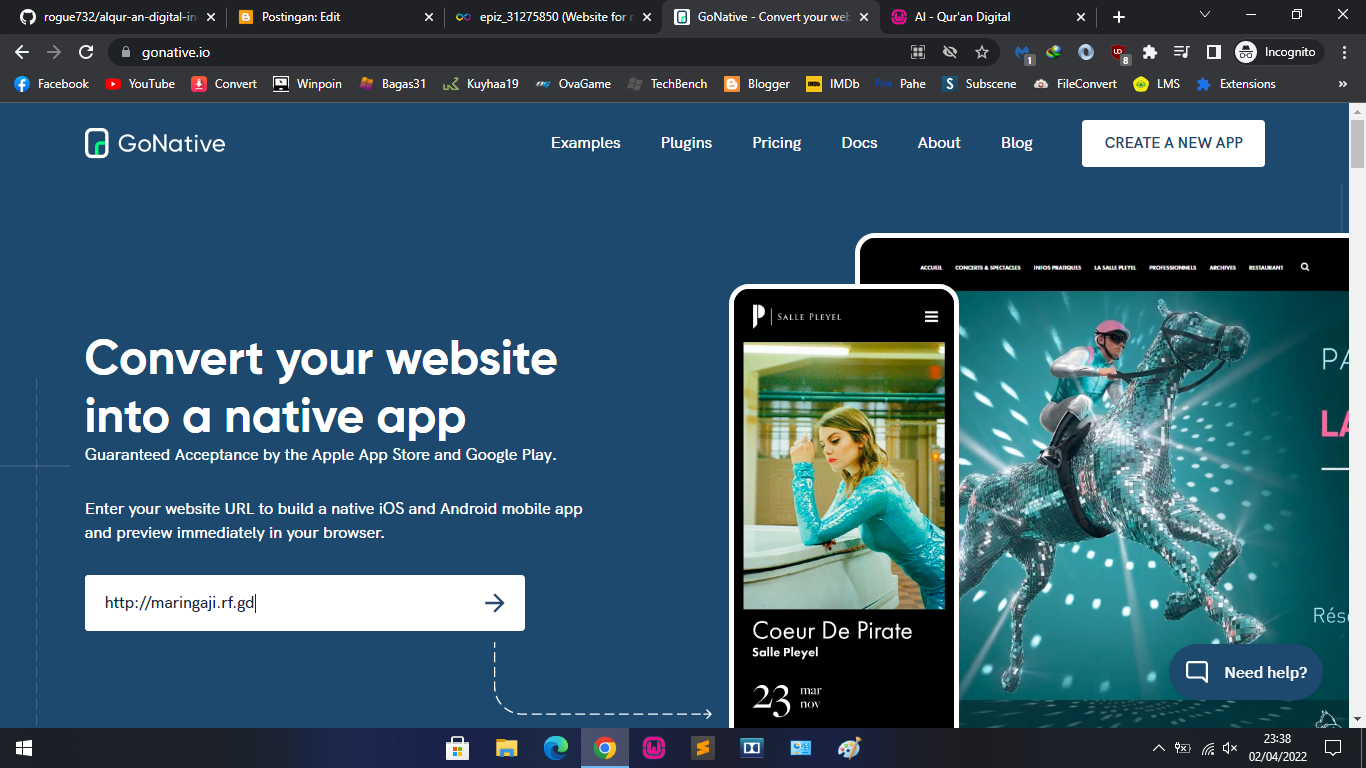Click the Incognito profile chip
Image resolution: width=1366 pixels, height=768 pixels.
(x=1279, y=52)
